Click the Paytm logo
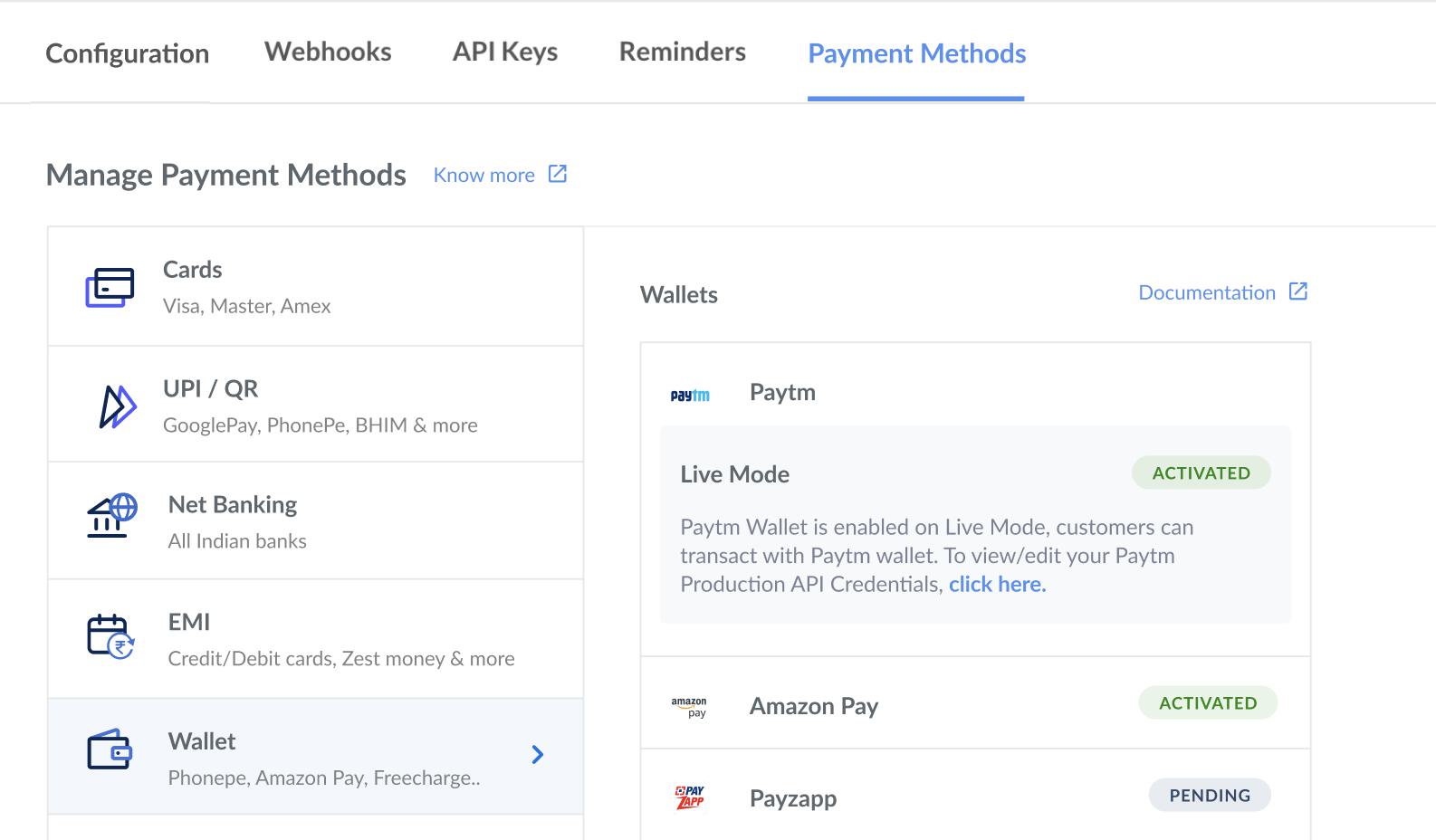 690,395
